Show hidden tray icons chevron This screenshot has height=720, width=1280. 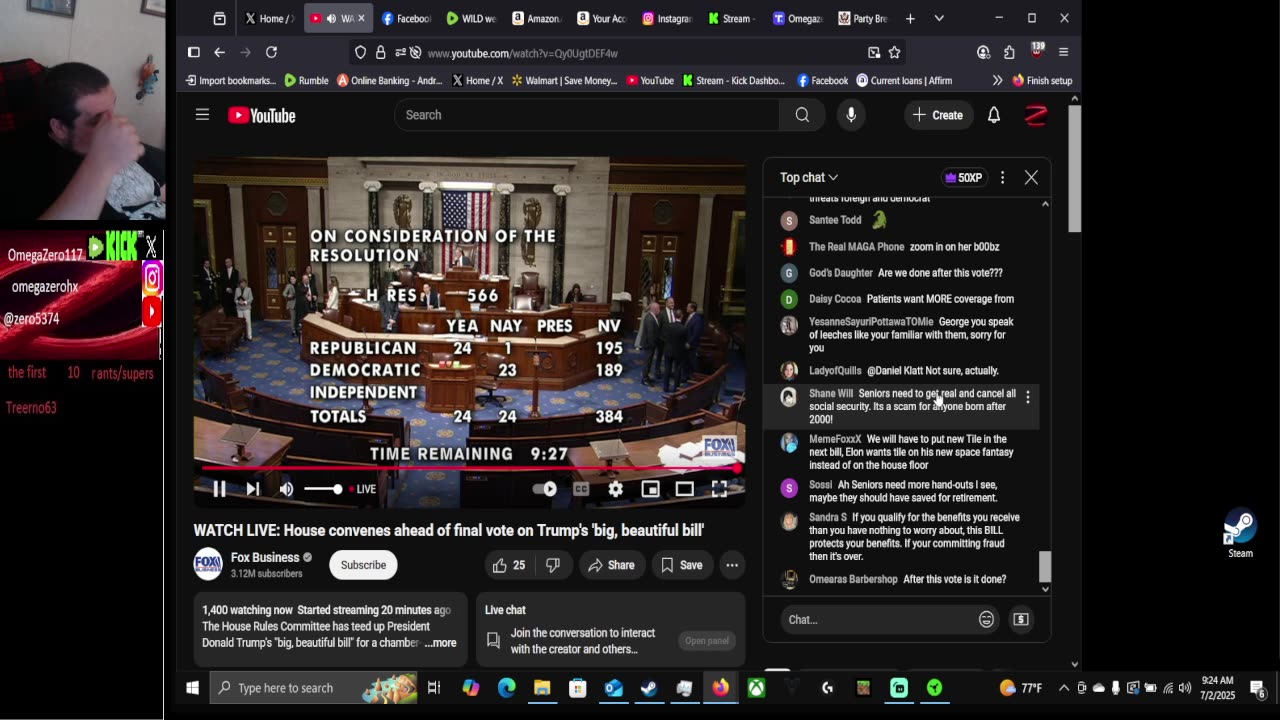[x=1064, y=688]
